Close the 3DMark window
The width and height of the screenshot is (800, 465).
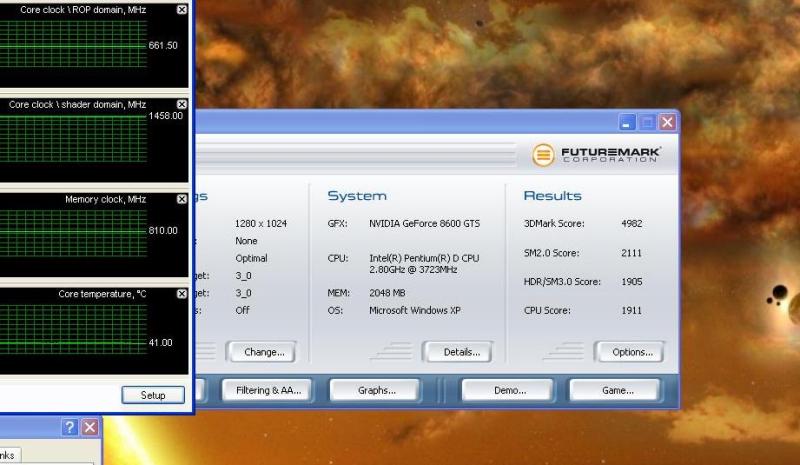(x=668, y=123)
